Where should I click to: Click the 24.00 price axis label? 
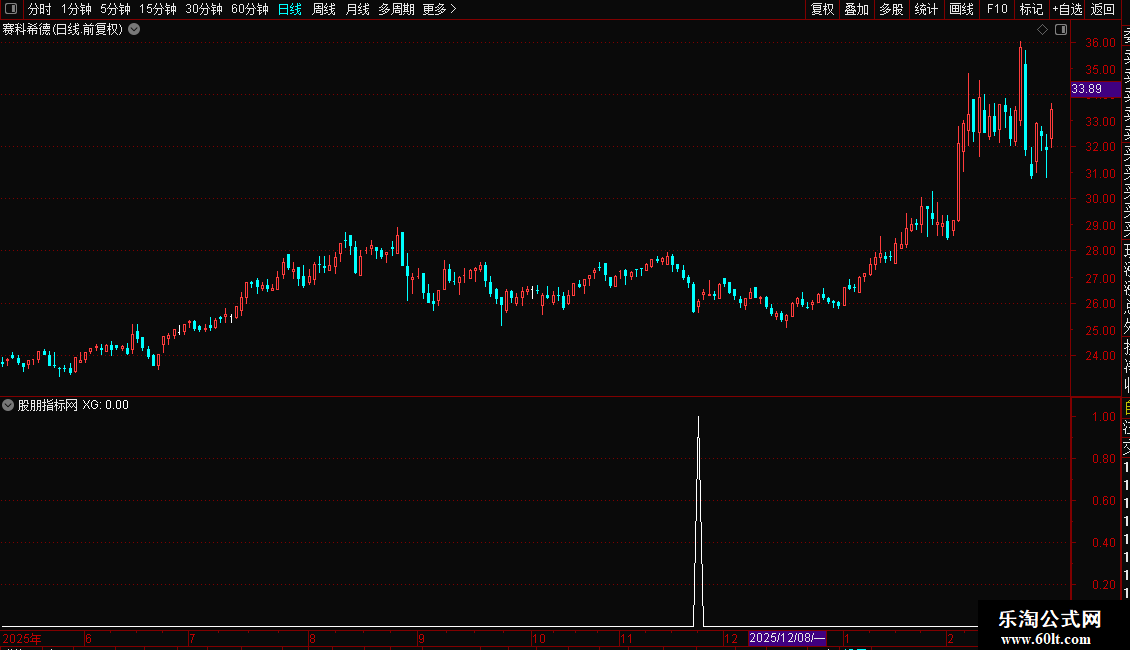pos(1100,355)
